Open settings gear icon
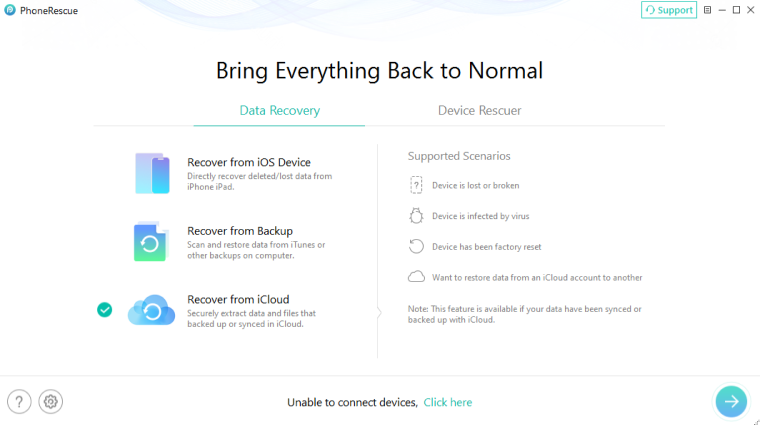The image size is (760, 428). 51,402
